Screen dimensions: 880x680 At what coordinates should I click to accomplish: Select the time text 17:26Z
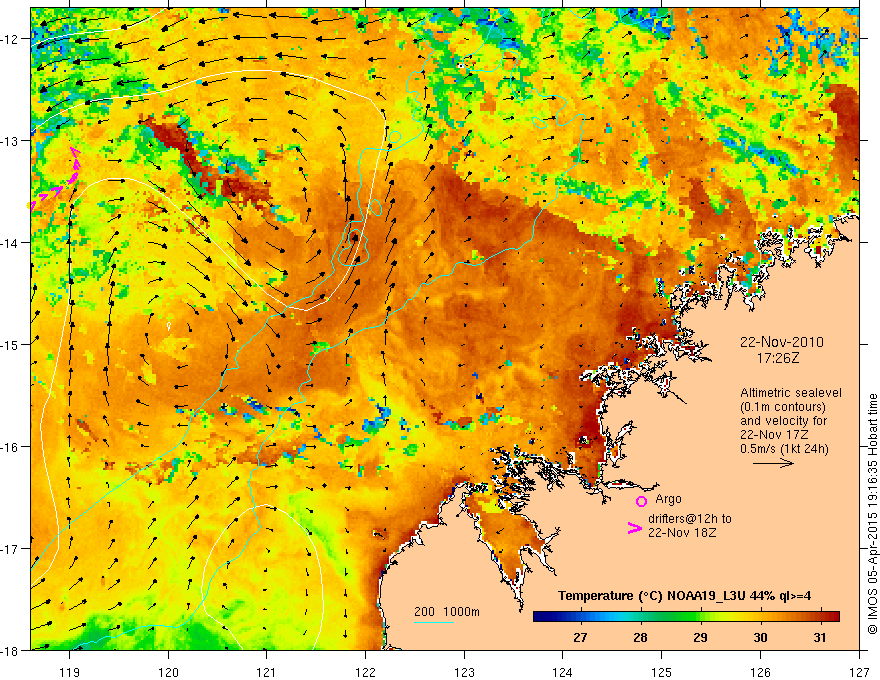[x=777, y=357]
